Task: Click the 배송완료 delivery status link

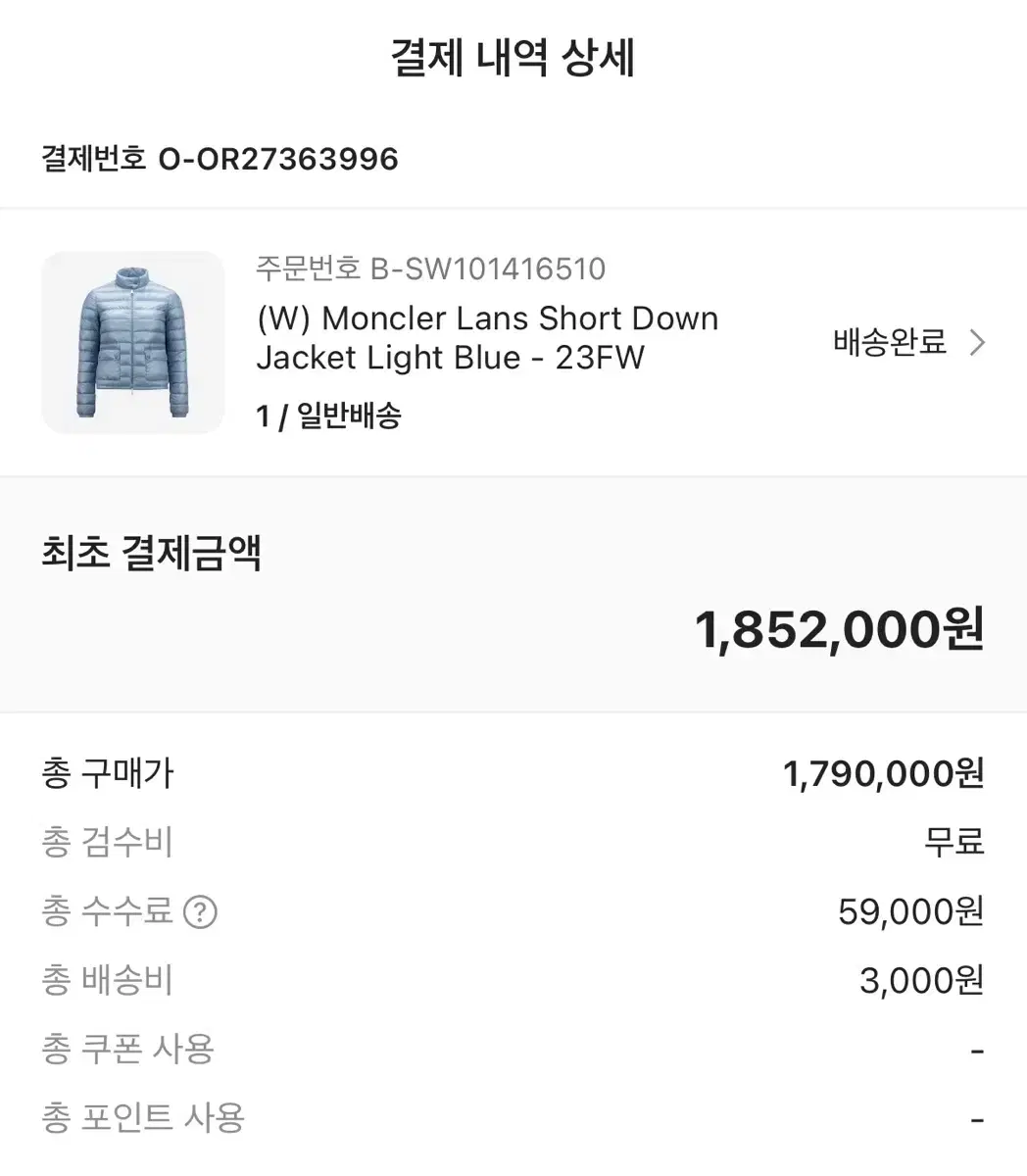Action: coord(890,343)
